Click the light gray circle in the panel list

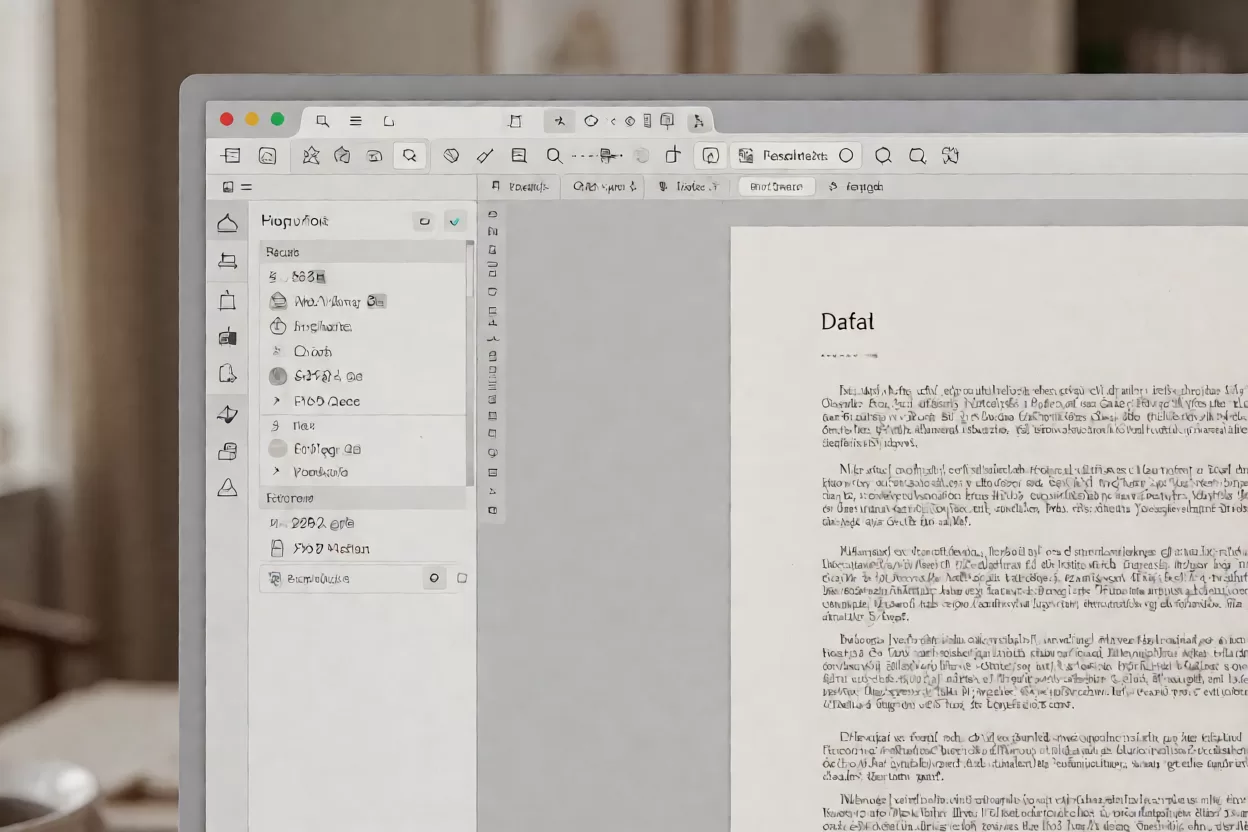click(278, 449)
